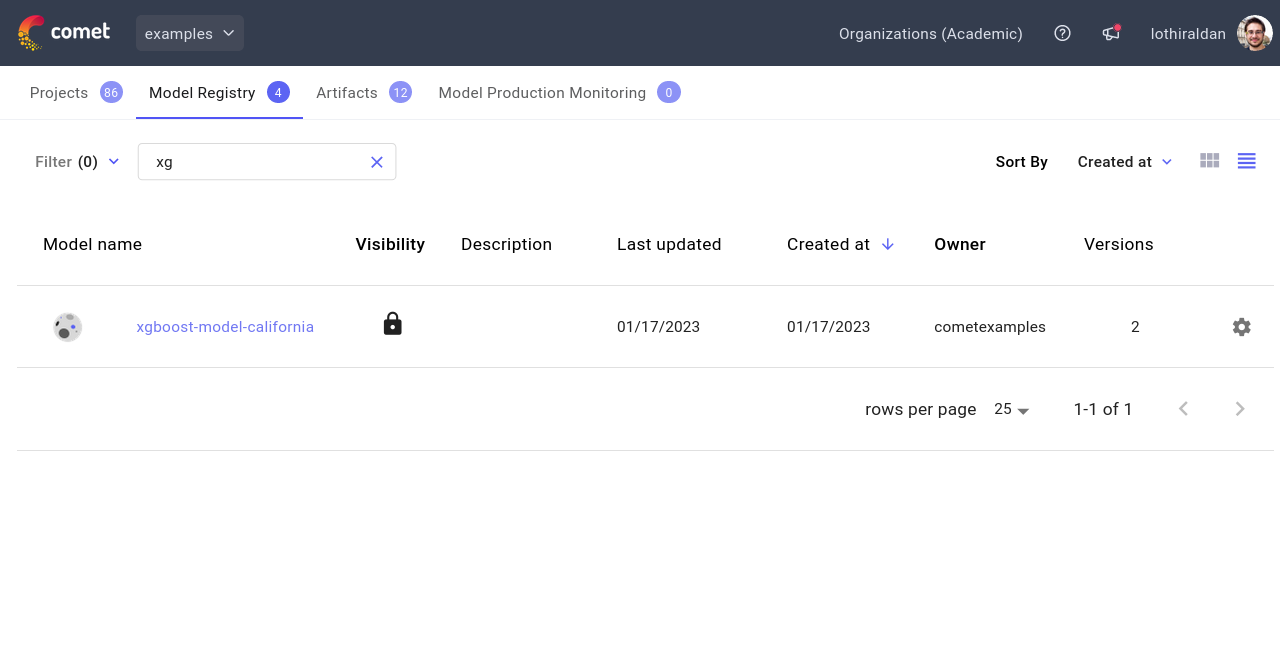The width and height of the screenshot is (1280, 661).
Task: Switch to the Artifacts tab
Action: tap(346, 92)
